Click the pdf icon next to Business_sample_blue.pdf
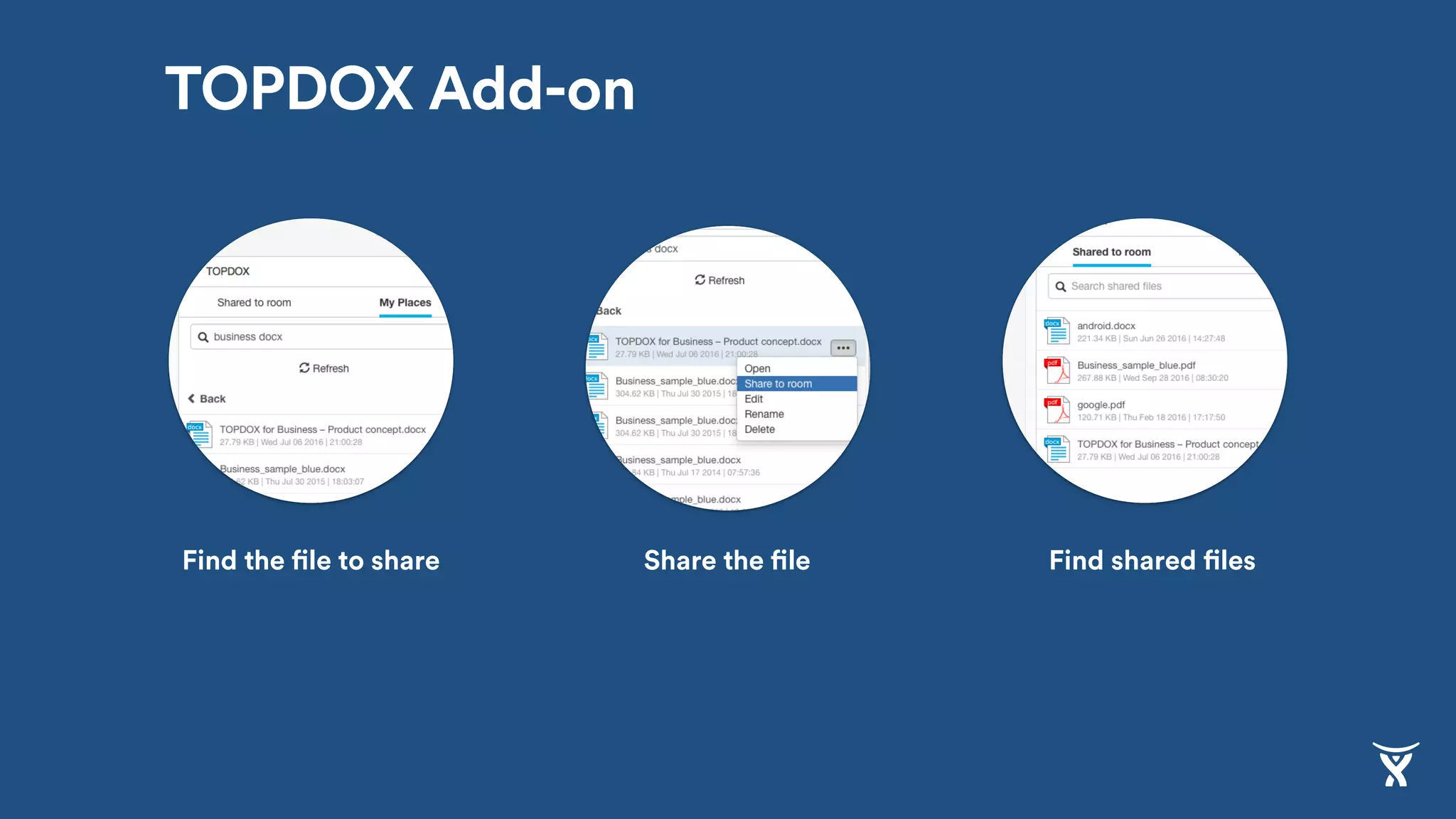1456x819 pixels. tap(1057, 370)
